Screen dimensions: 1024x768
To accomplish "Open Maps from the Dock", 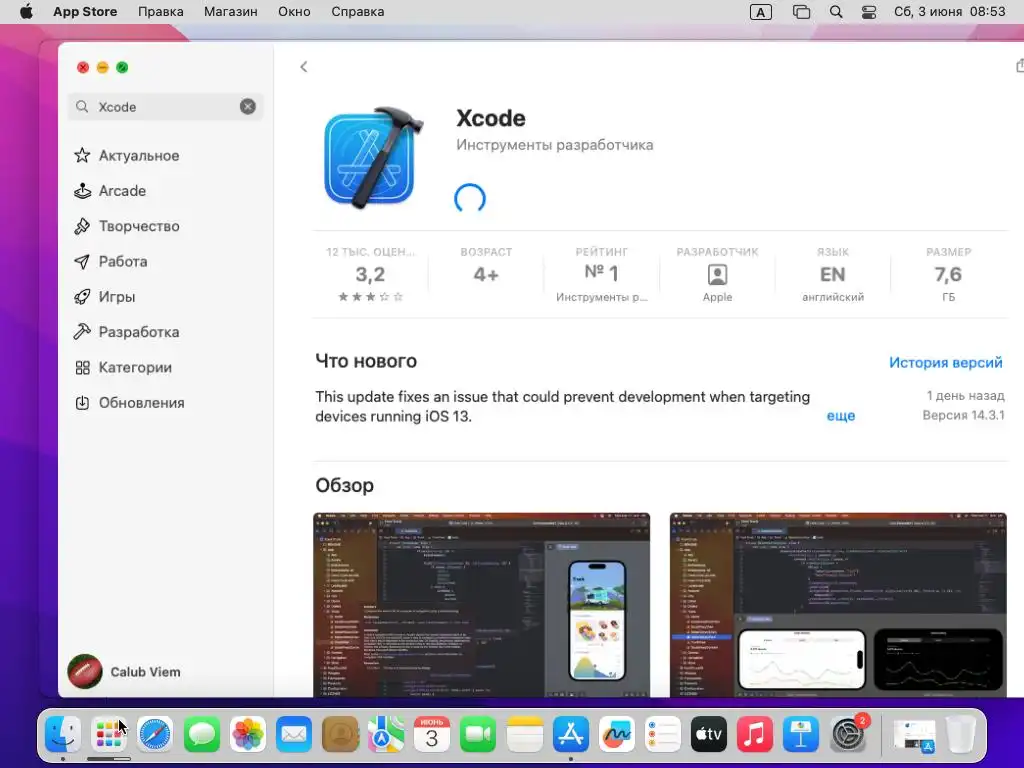I will [x=386, y=734].
